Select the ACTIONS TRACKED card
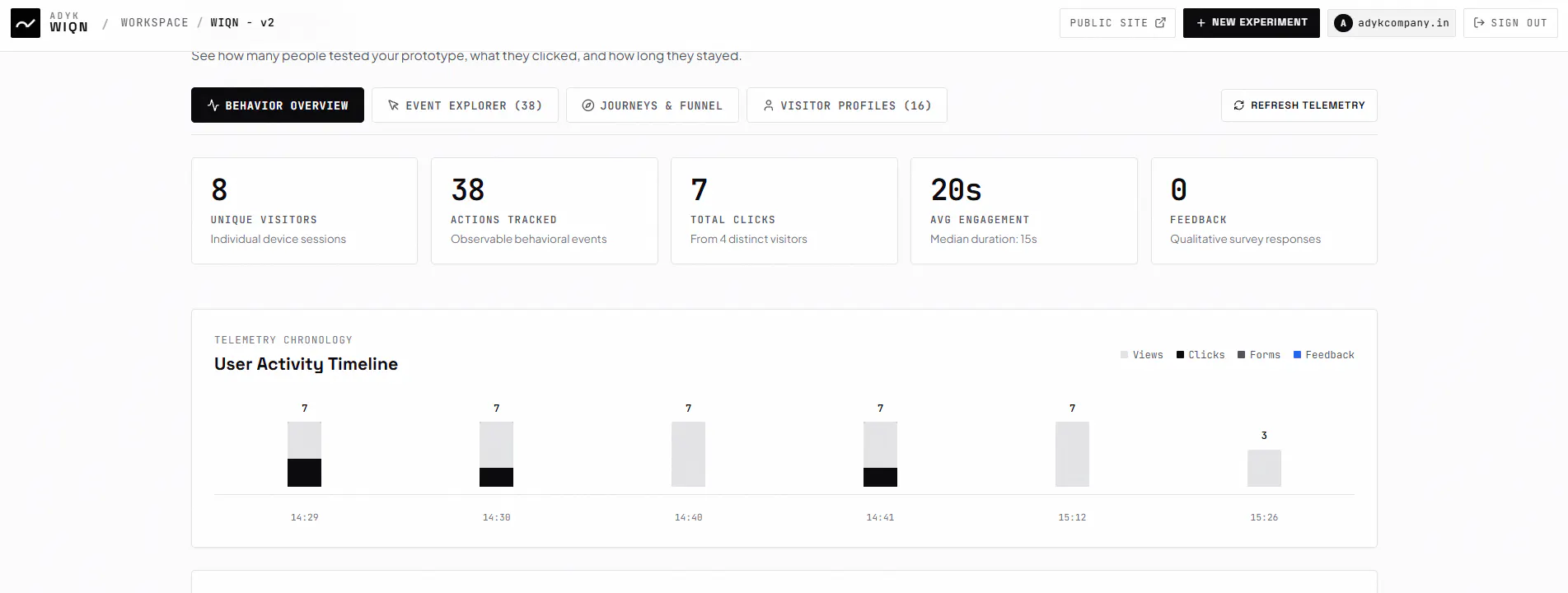 tap(545, 211)
